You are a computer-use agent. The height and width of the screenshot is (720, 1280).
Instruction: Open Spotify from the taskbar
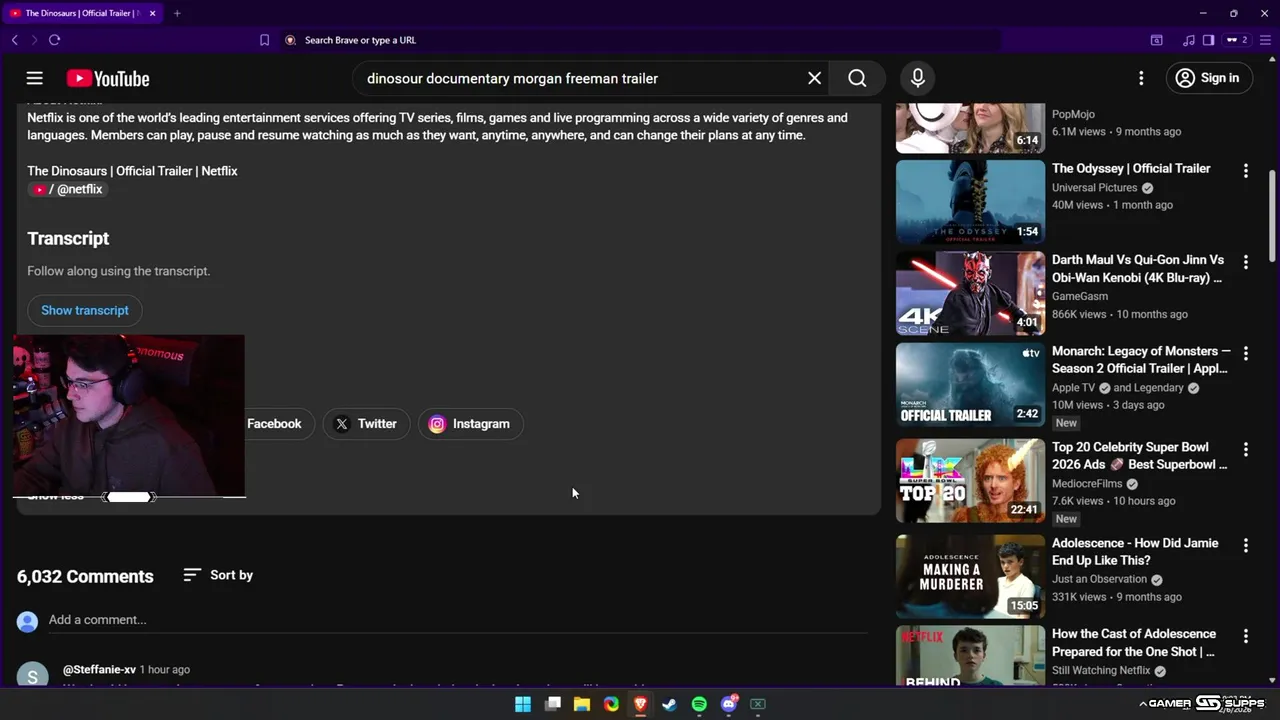(x=699, y=704)
